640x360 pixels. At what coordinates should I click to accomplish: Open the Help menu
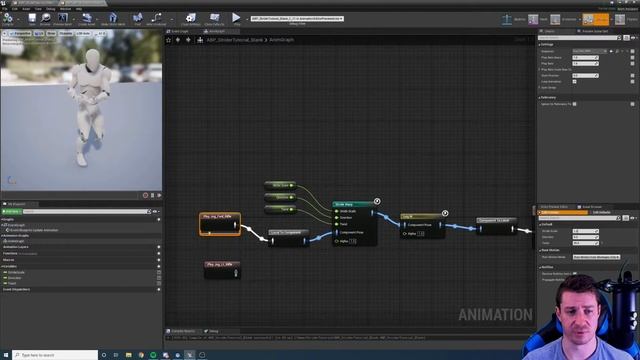tap(79, 9)
